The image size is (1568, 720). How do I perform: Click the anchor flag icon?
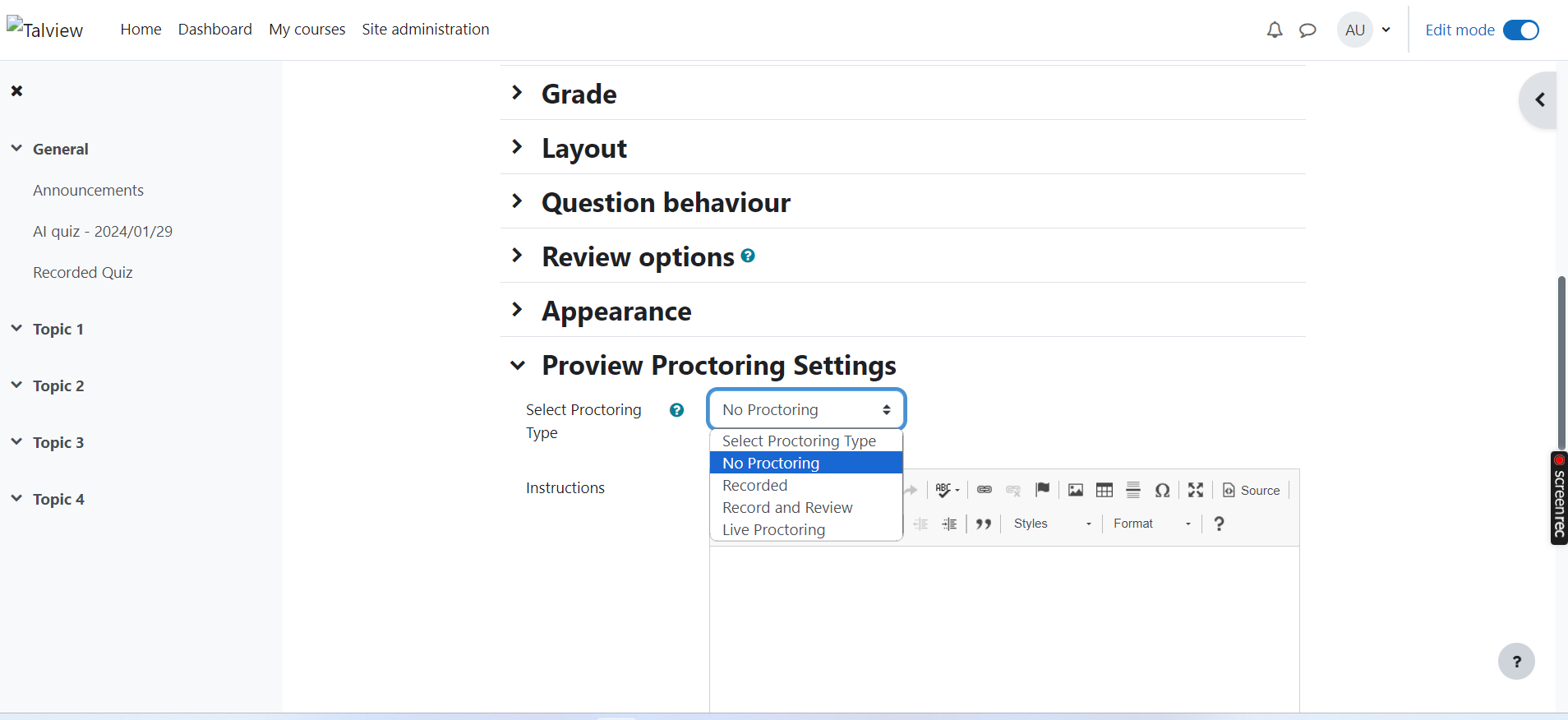(1042, 490)
